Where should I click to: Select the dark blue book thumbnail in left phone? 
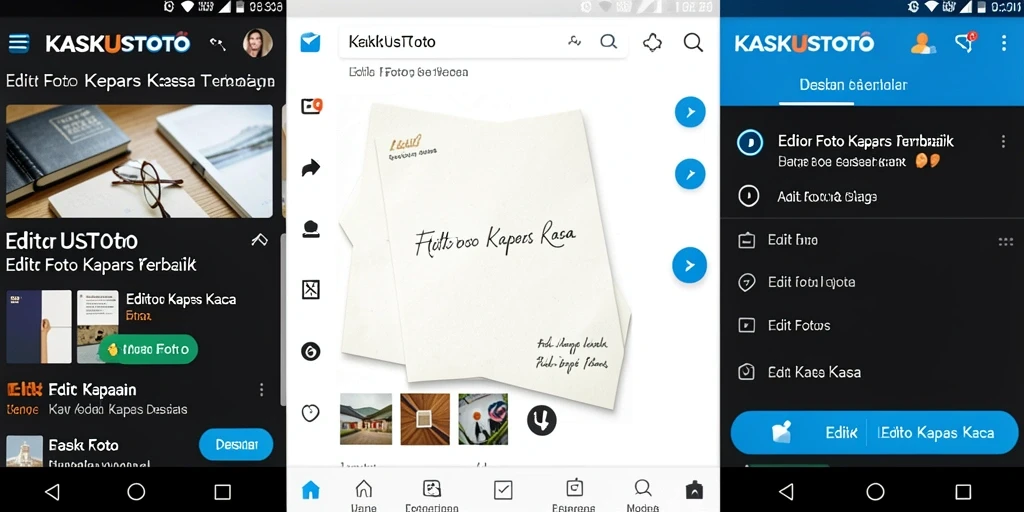[x=39, y=327]
